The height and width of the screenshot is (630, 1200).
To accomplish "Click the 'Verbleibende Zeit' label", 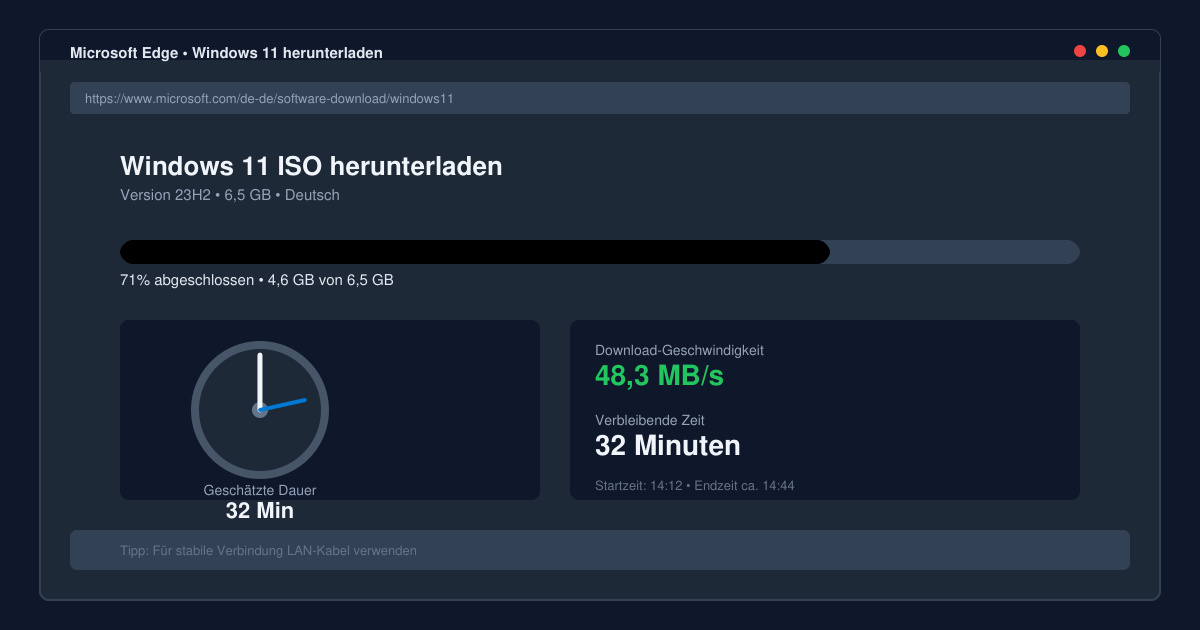I will pyautogui.click(x=650, y=420).
